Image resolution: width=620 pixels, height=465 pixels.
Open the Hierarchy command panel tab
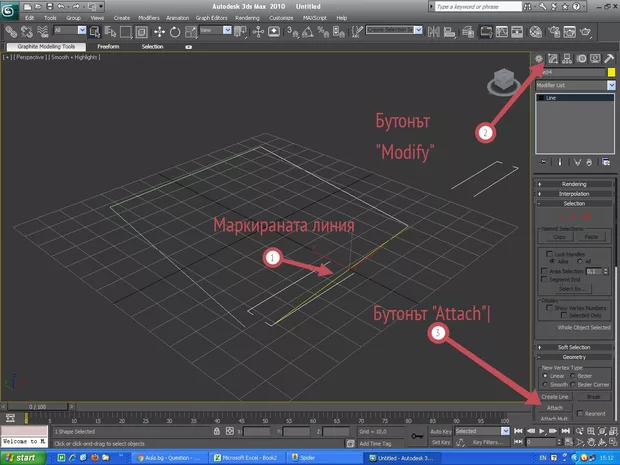(564, 59)
